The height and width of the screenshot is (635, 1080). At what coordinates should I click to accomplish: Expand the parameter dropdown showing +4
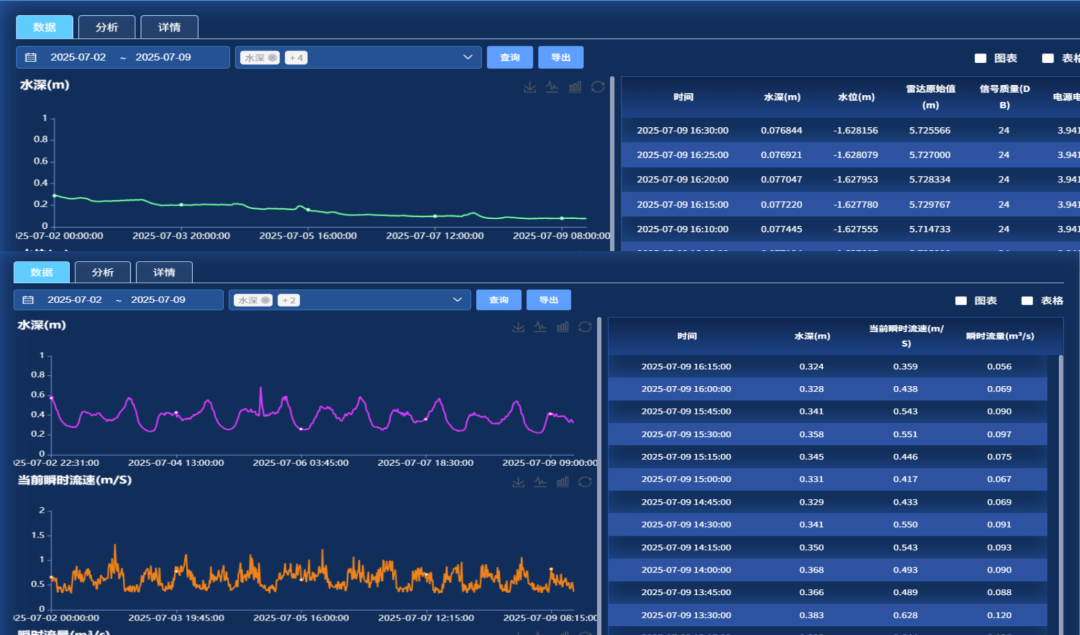(467, 58)
